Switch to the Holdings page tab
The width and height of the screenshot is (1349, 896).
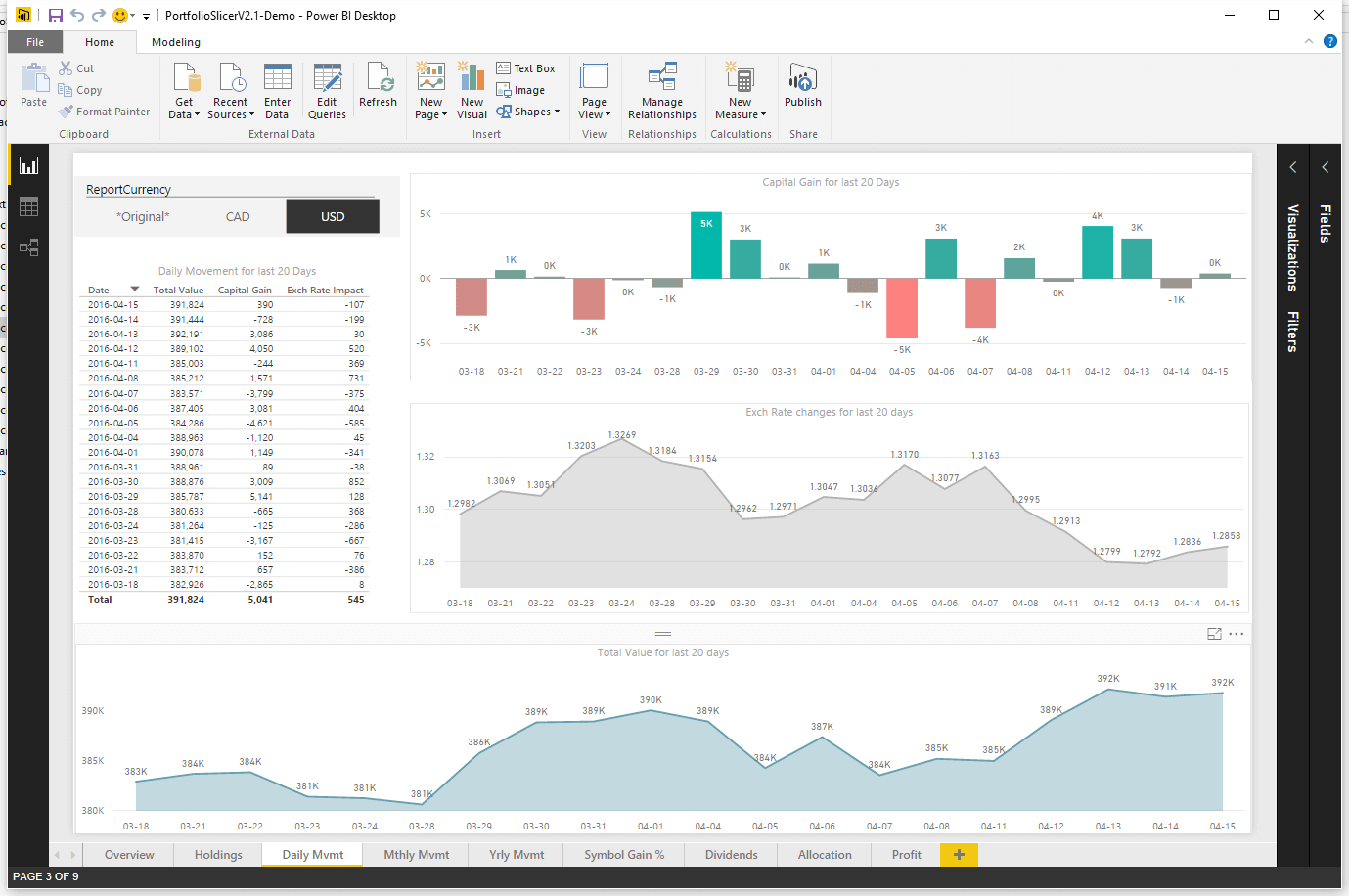pyautogui.click(x=218, y=855)
